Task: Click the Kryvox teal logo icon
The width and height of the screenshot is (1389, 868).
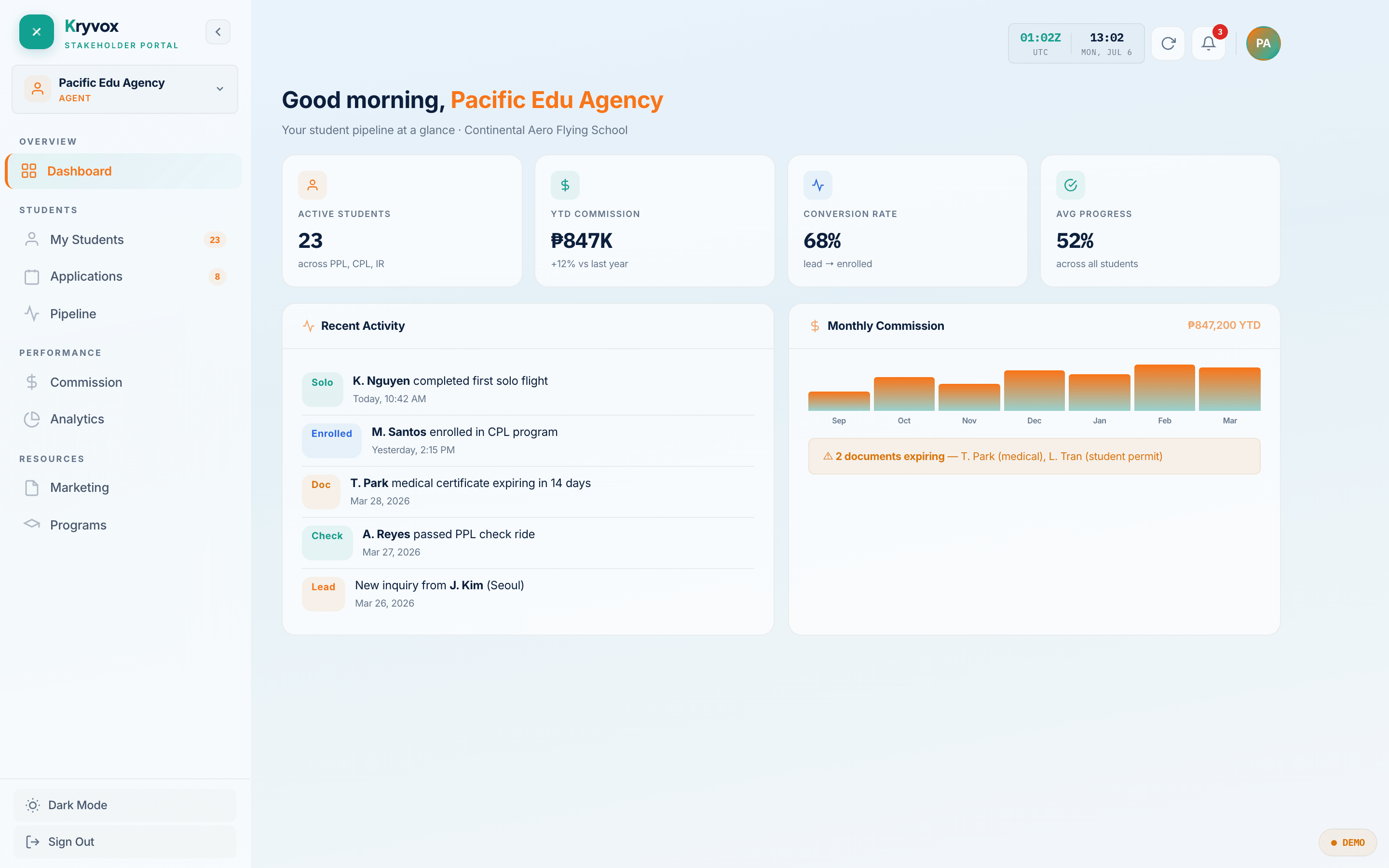Action: [36, 32]
